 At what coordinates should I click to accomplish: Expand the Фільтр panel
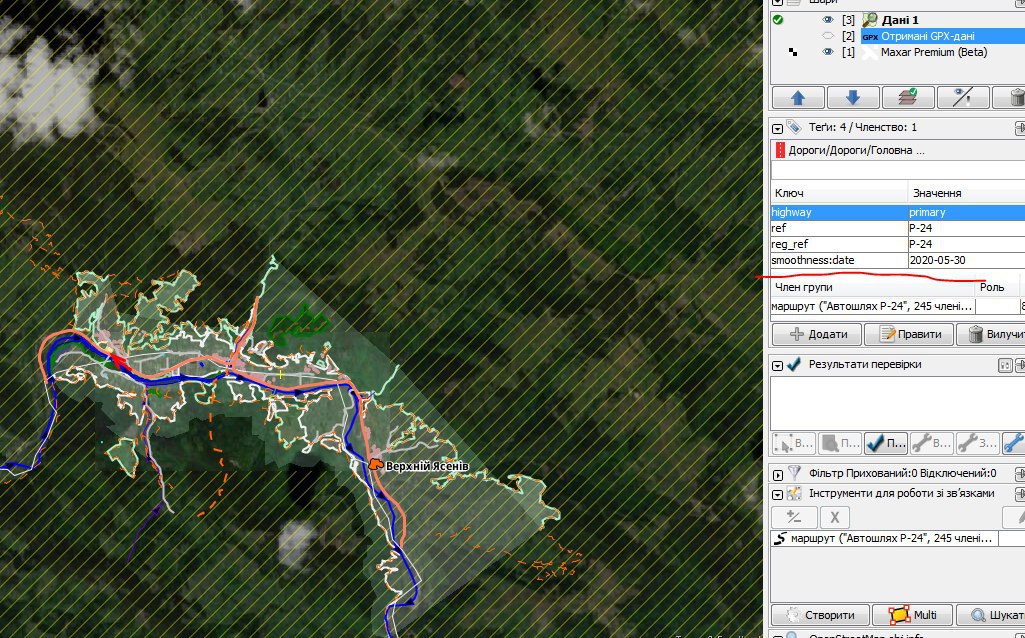point(777,475)
